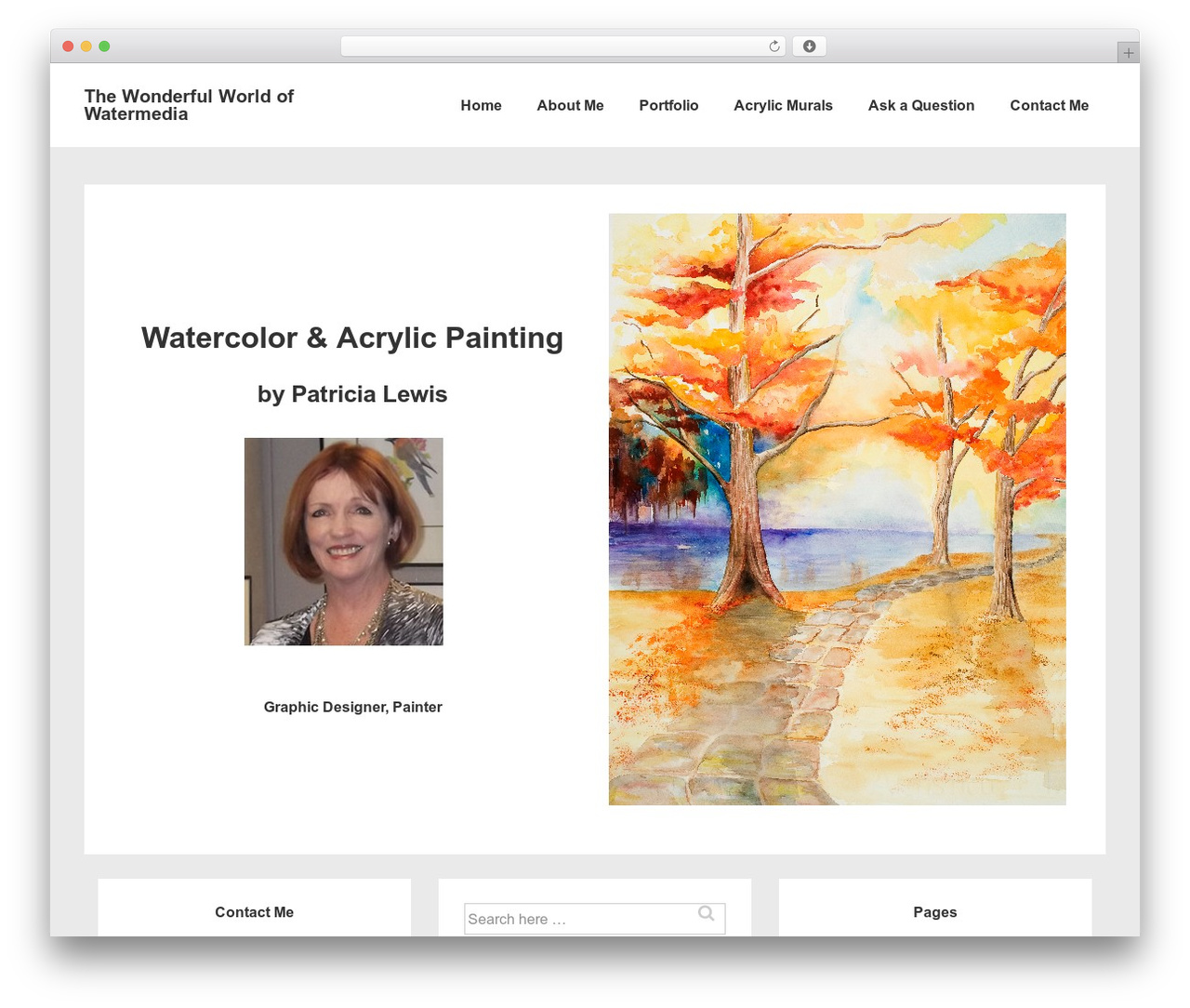Open the browser downloads button
Viewport: 1190px width, 1008px height.
pos(809,46)
